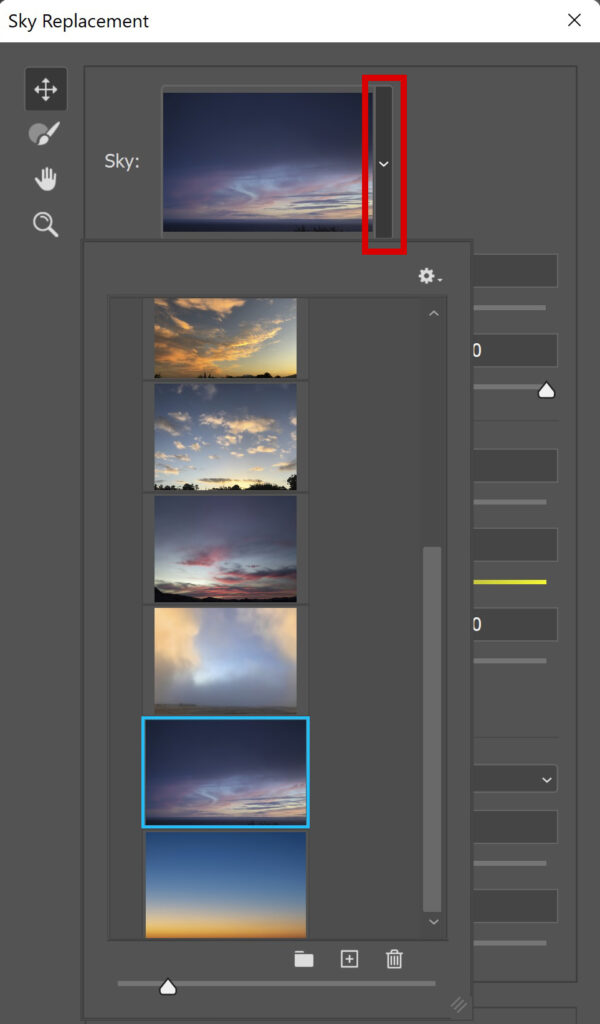Choose the dusk sky with red clouds thumbnail
Screen dimensions: 600x1024
click(x=225, y=549)
